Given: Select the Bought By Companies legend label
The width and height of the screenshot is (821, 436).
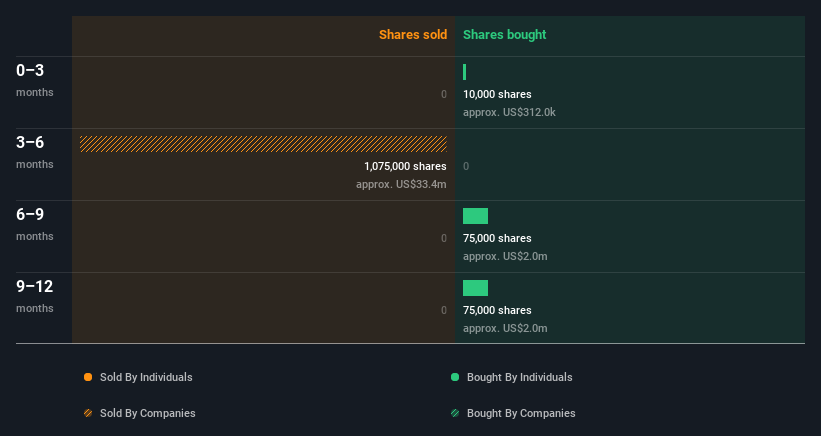Looking at the screenshot, I should [x=521, y=413].
